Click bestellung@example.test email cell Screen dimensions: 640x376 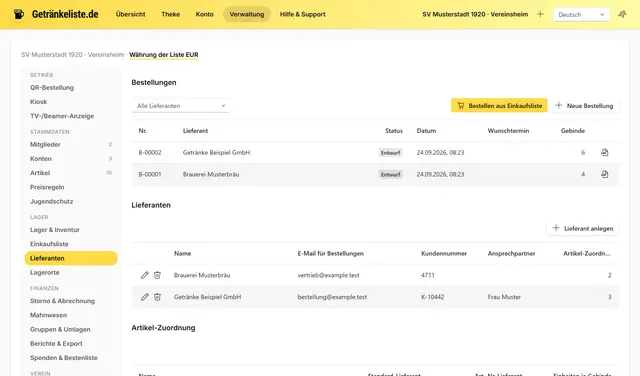(x=332, y=297)
